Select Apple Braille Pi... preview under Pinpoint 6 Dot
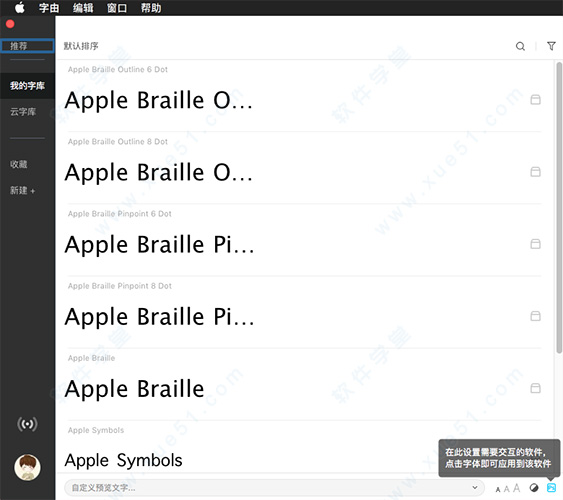The image size is (563, 500). [x=159, y=244]
